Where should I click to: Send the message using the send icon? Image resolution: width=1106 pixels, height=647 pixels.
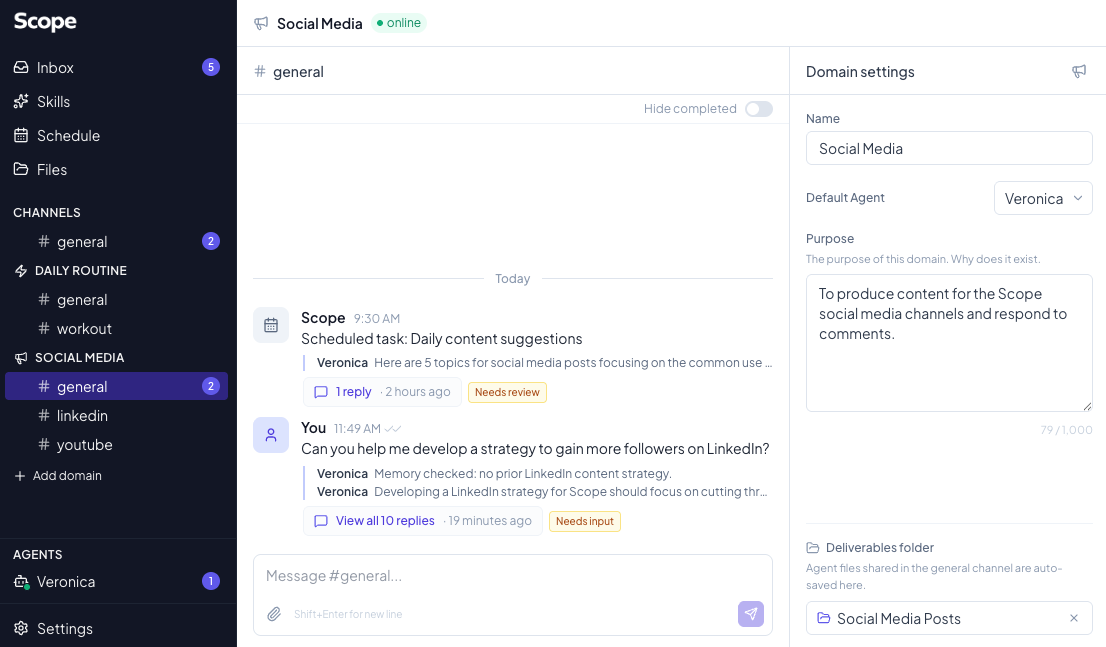coord(751,614)
